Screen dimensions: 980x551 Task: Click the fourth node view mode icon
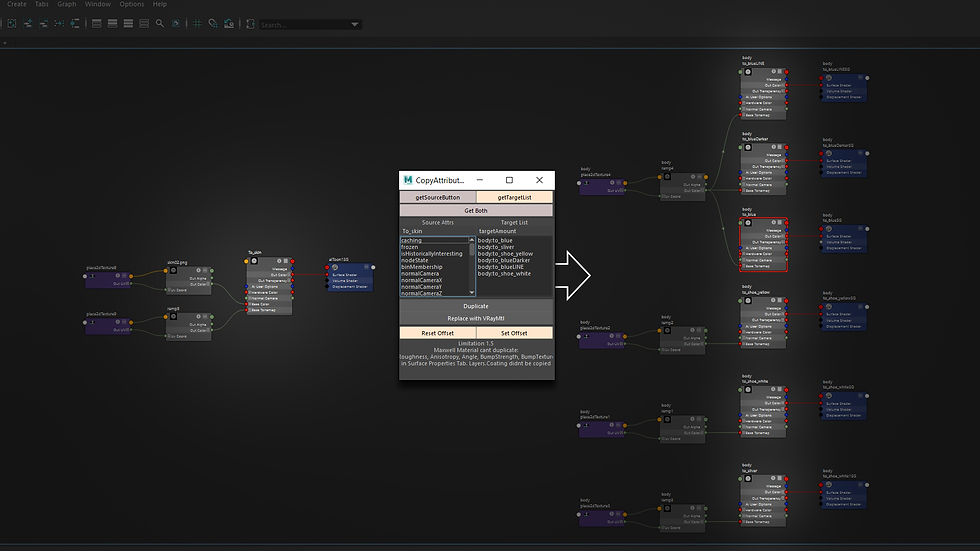point(144,24)
